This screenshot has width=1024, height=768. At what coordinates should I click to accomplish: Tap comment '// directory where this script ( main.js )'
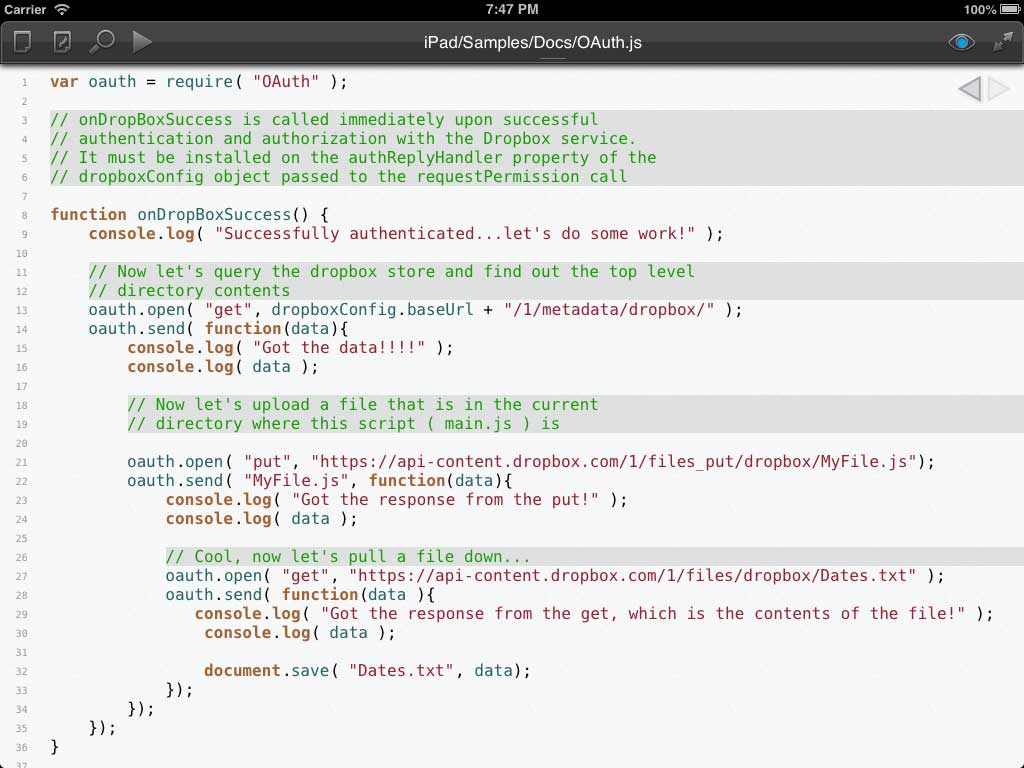(x=344, y=423)
